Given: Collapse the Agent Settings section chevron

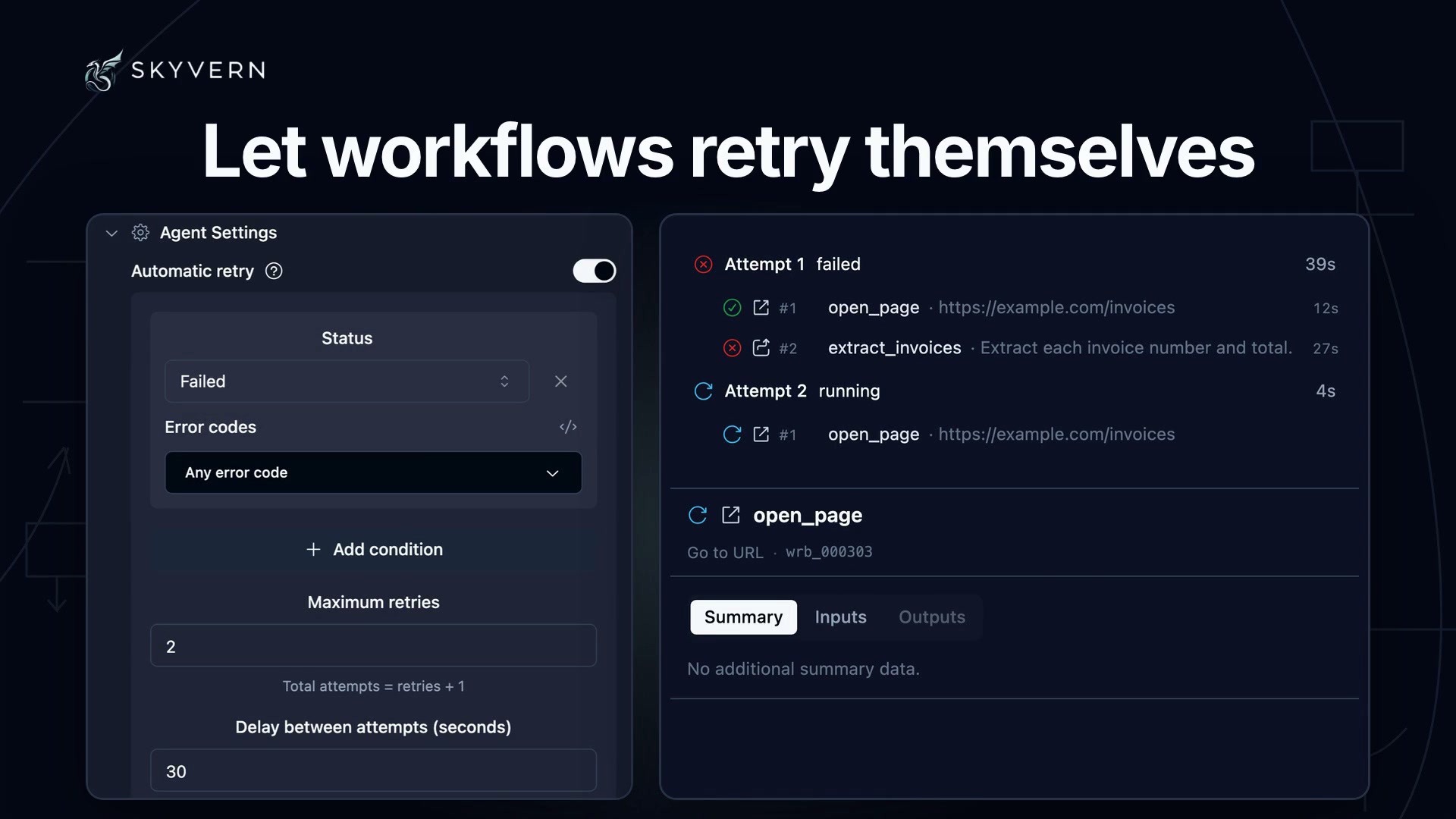Looking at the screenshot, I should [x=111, y=233].
